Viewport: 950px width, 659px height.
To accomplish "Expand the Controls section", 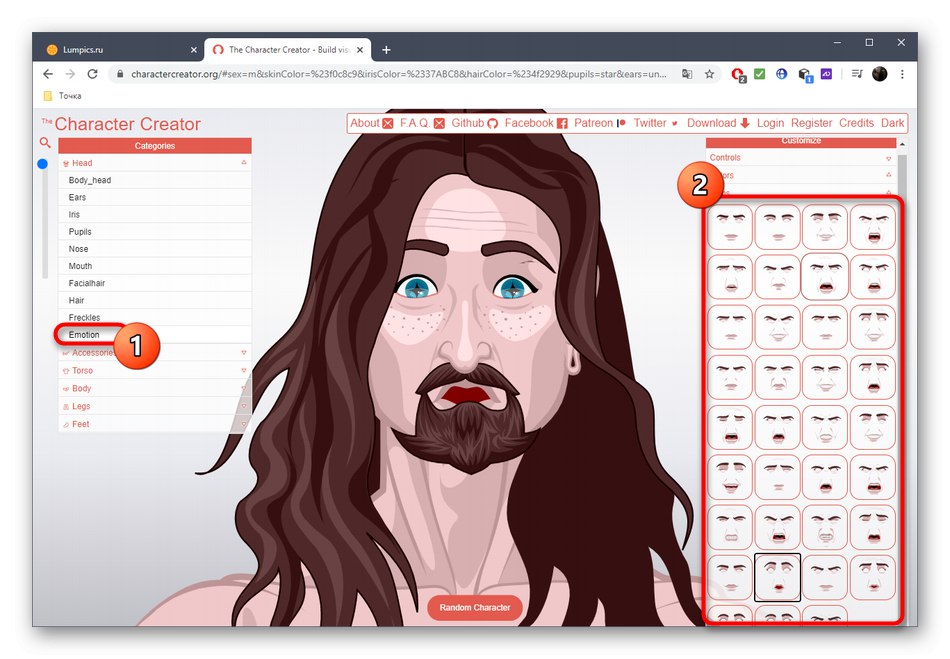I will pyautogui.click(x=800, y=157).
